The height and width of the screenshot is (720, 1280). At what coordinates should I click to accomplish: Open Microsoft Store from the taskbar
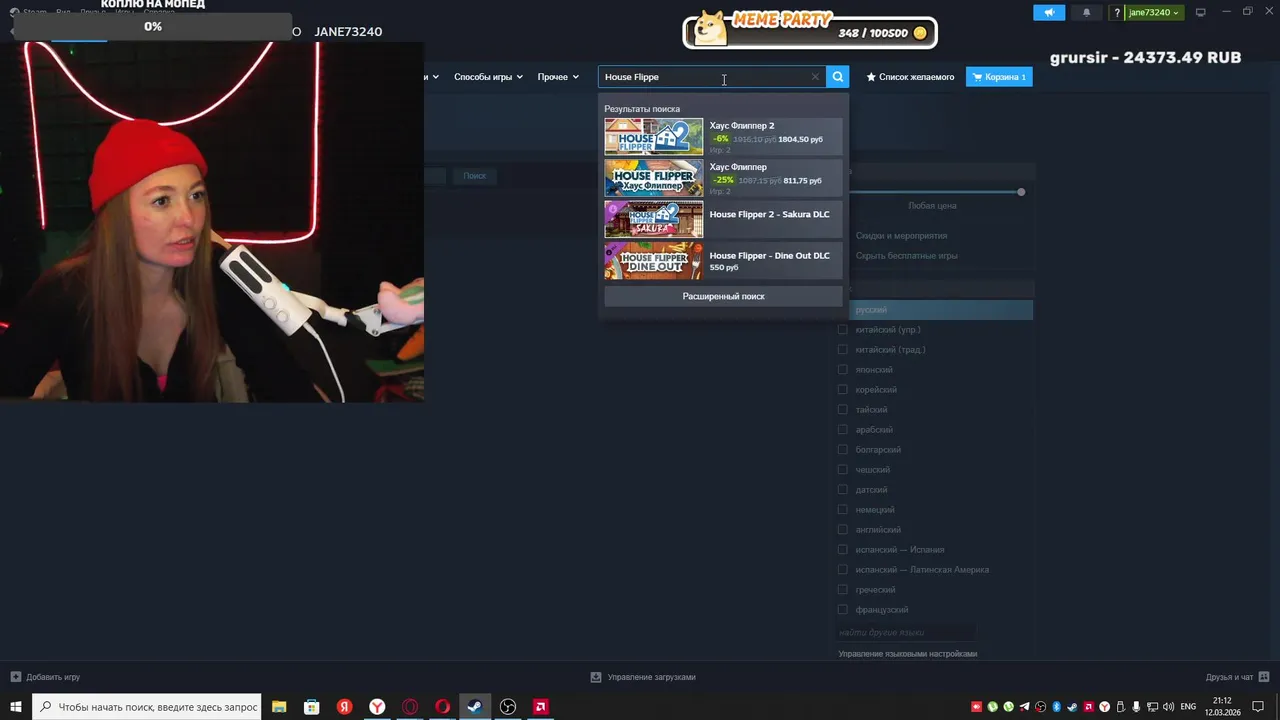tap(312, 707)
